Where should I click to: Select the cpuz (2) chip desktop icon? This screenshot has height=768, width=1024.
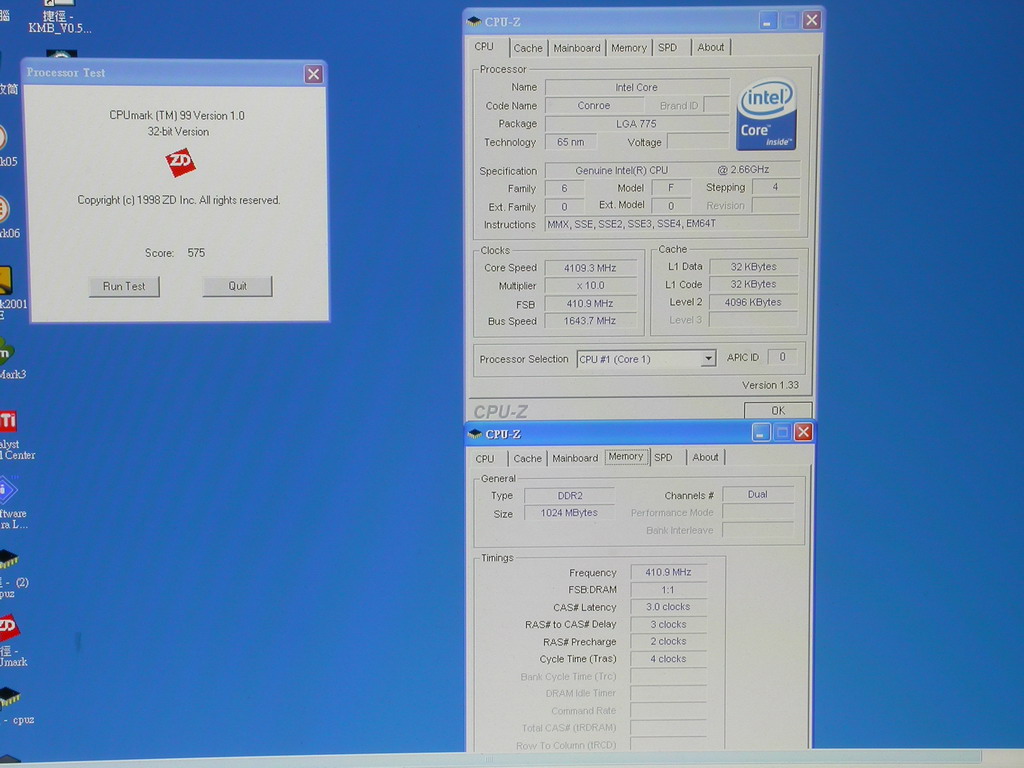click(13, 575)
